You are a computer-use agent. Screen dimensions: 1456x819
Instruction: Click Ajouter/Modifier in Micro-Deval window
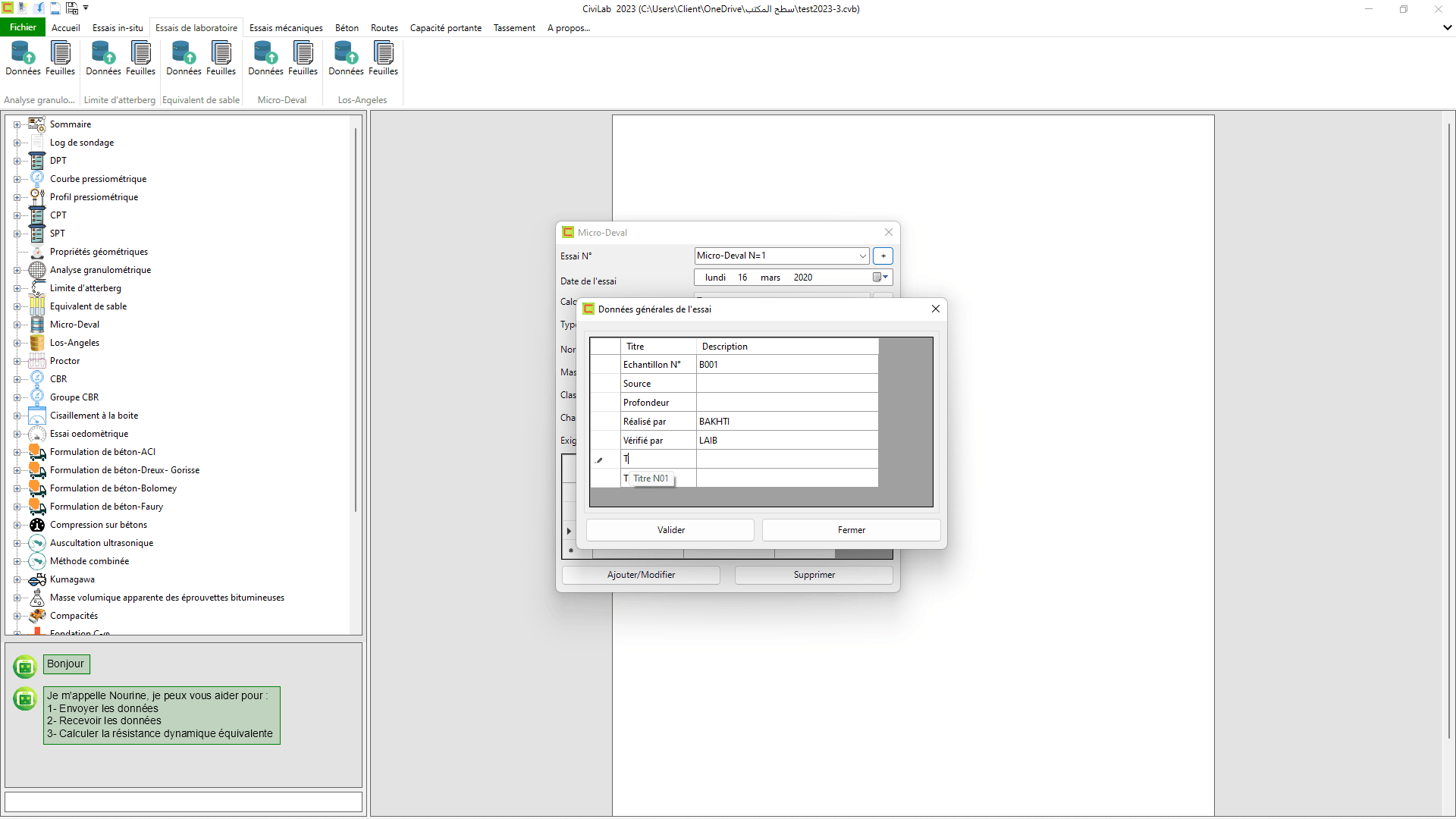(641, 575)
